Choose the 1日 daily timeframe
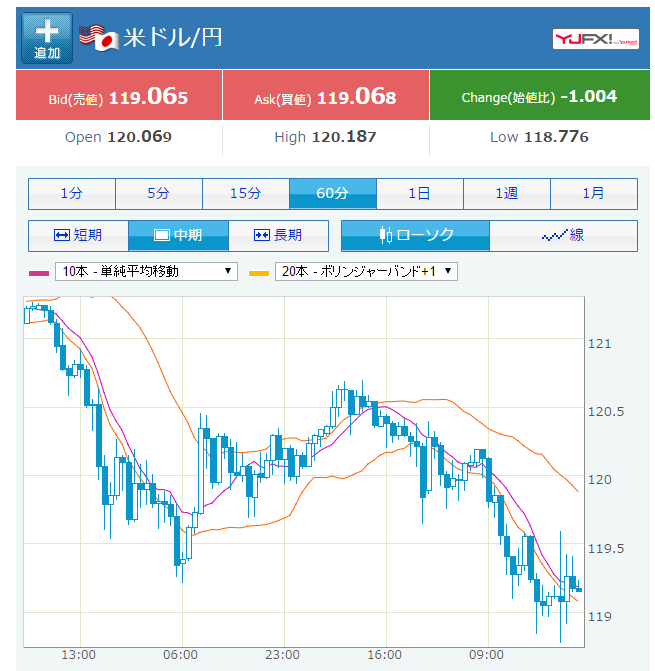 pyautogui.click(x=420, y=193)
